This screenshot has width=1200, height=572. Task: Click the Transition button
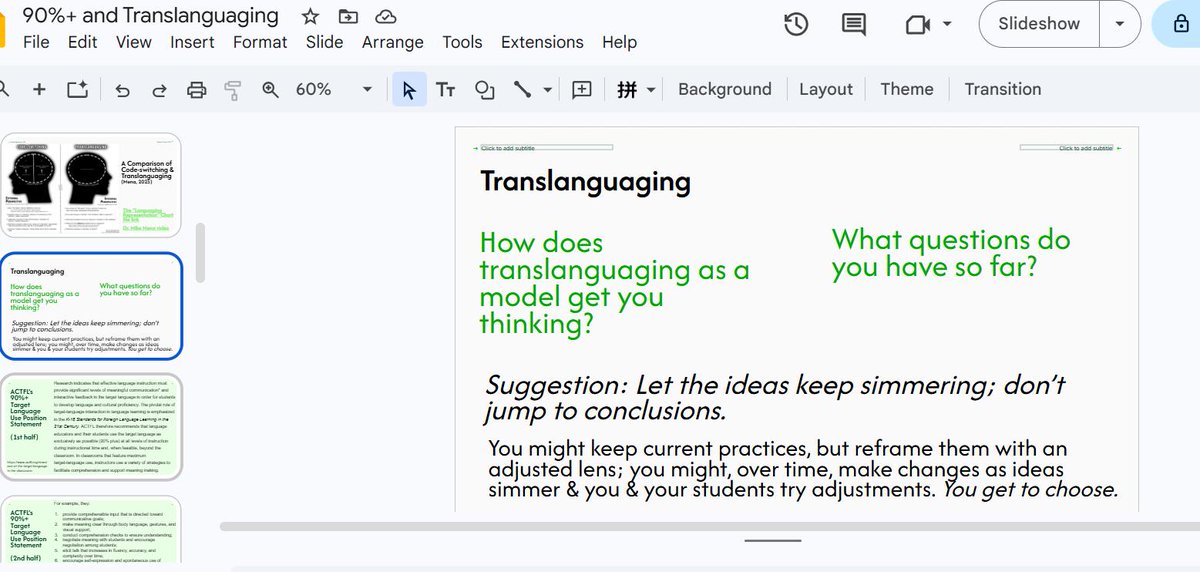[x=1003, y=89]
